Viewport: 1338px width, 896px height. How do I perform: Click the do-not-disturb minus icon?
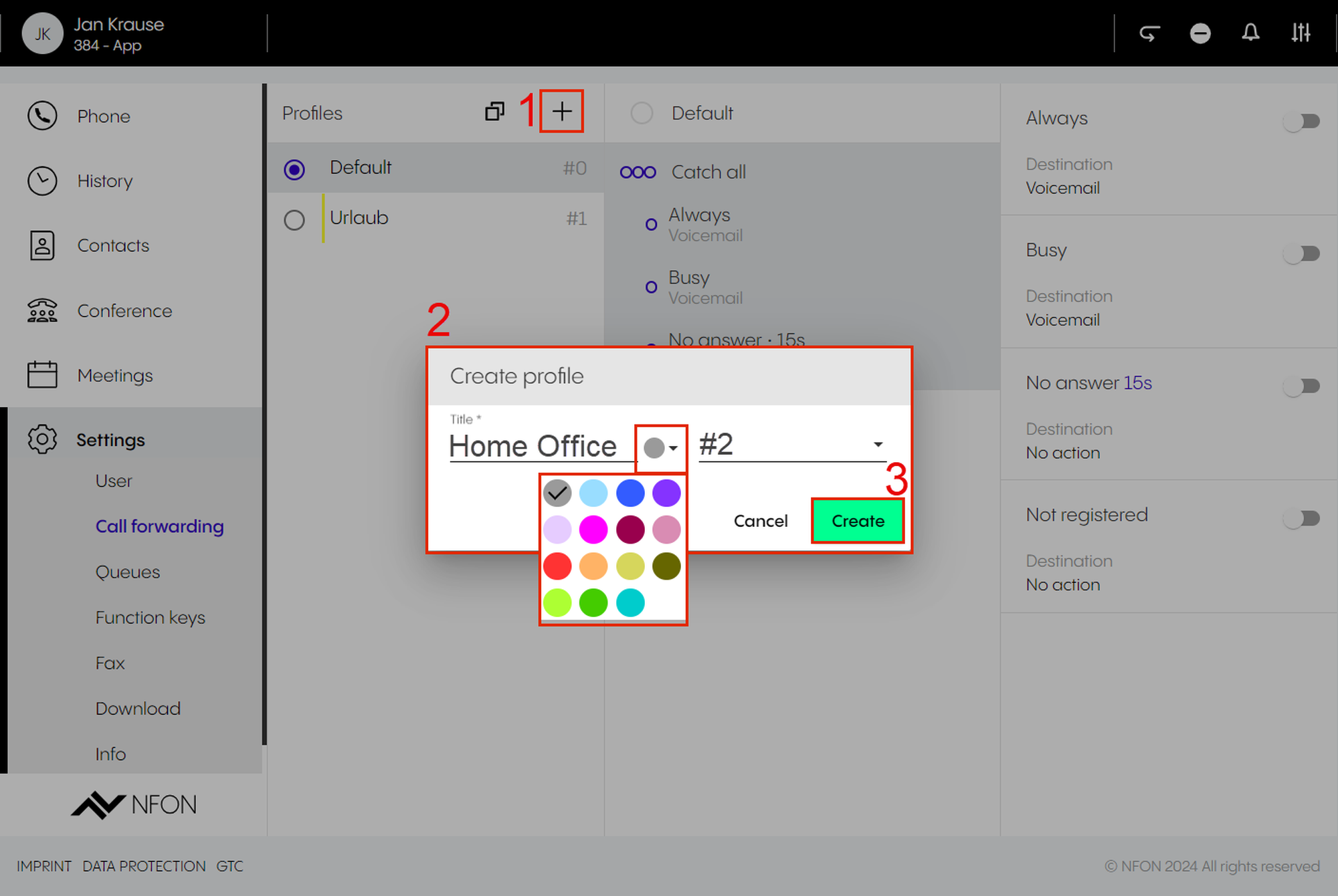click(1200, 33)
